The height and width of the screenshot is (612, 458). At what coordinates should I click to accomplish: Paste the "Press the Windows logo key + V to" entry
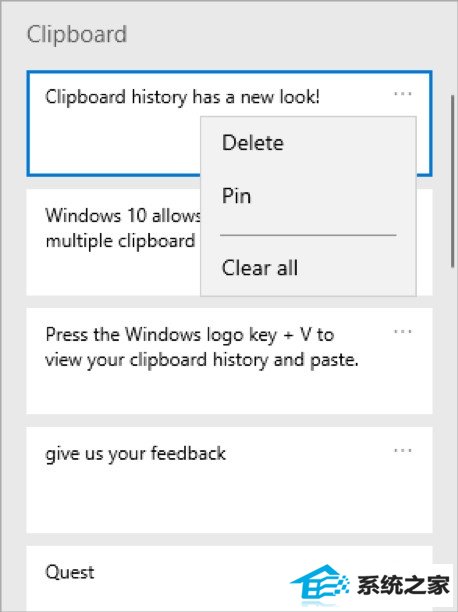[229, 361]
